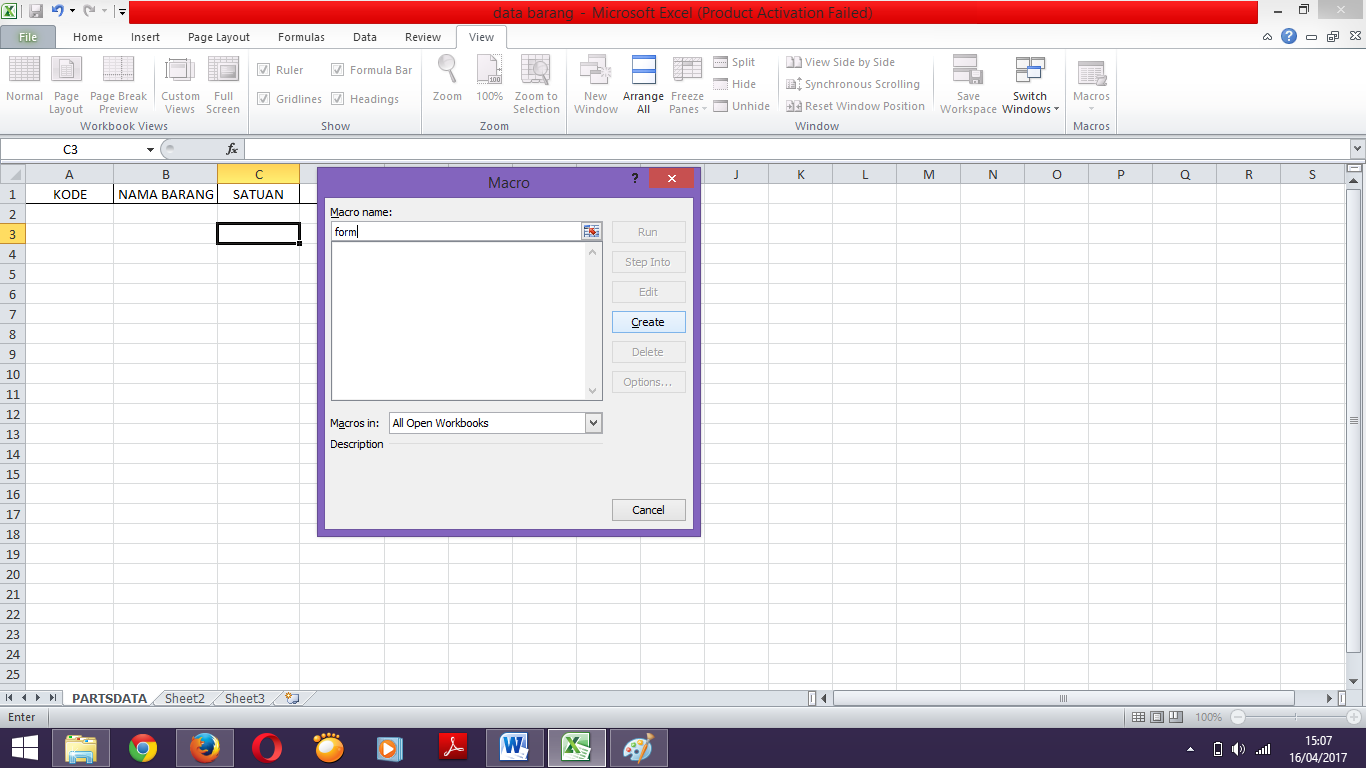This screenshot has height=768, width=1366.
Task: Click the Macro name input field
Action: 457,232
